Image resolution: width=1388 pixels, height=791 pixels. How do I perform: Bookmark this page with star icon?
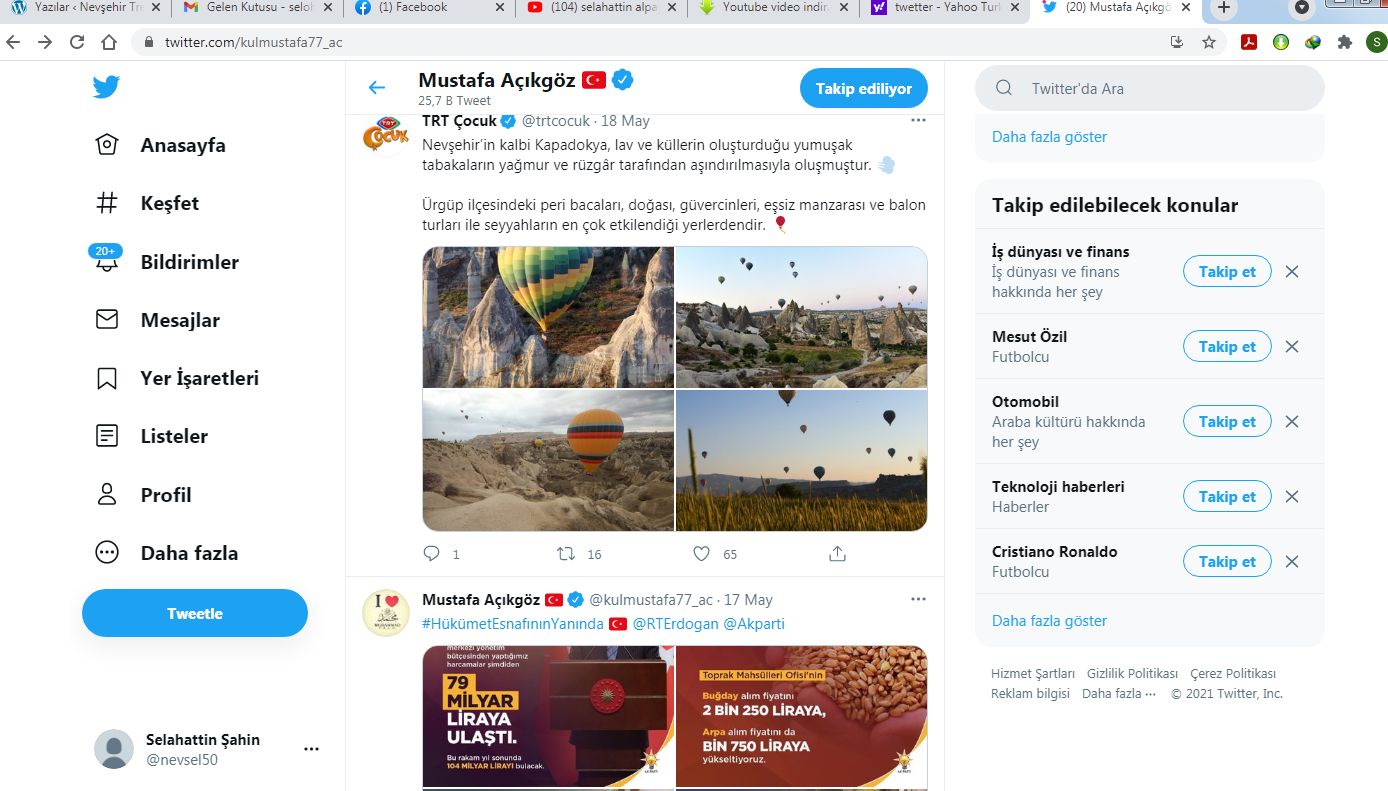(x=1209, y=42)
